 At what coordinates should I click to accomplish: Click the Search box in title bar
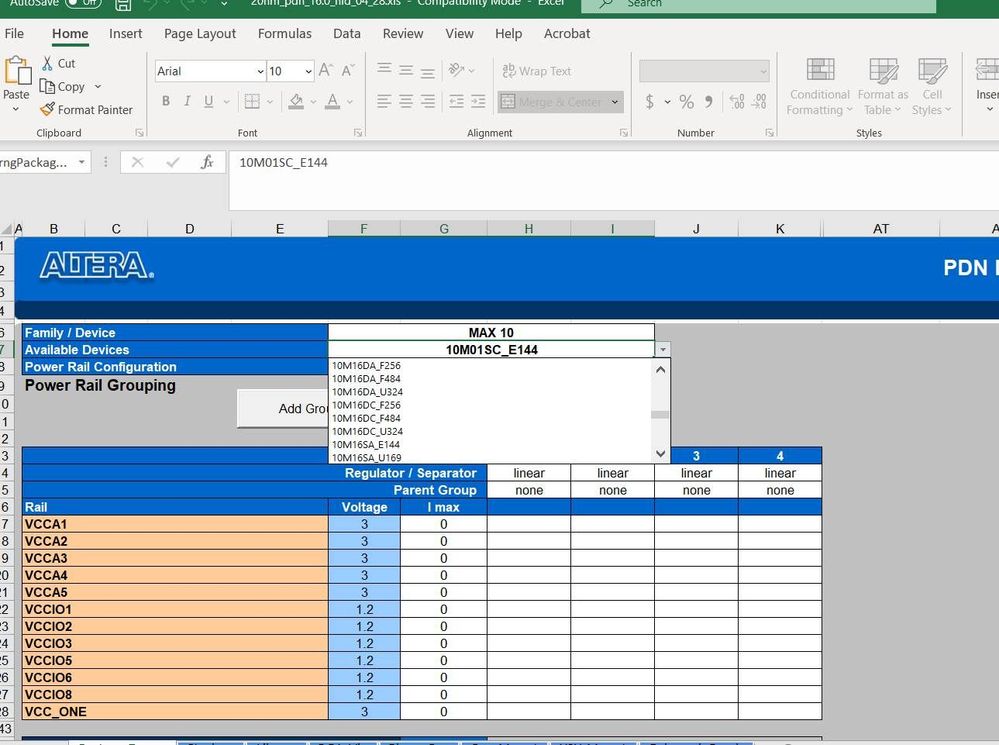(x=758, y=4)
